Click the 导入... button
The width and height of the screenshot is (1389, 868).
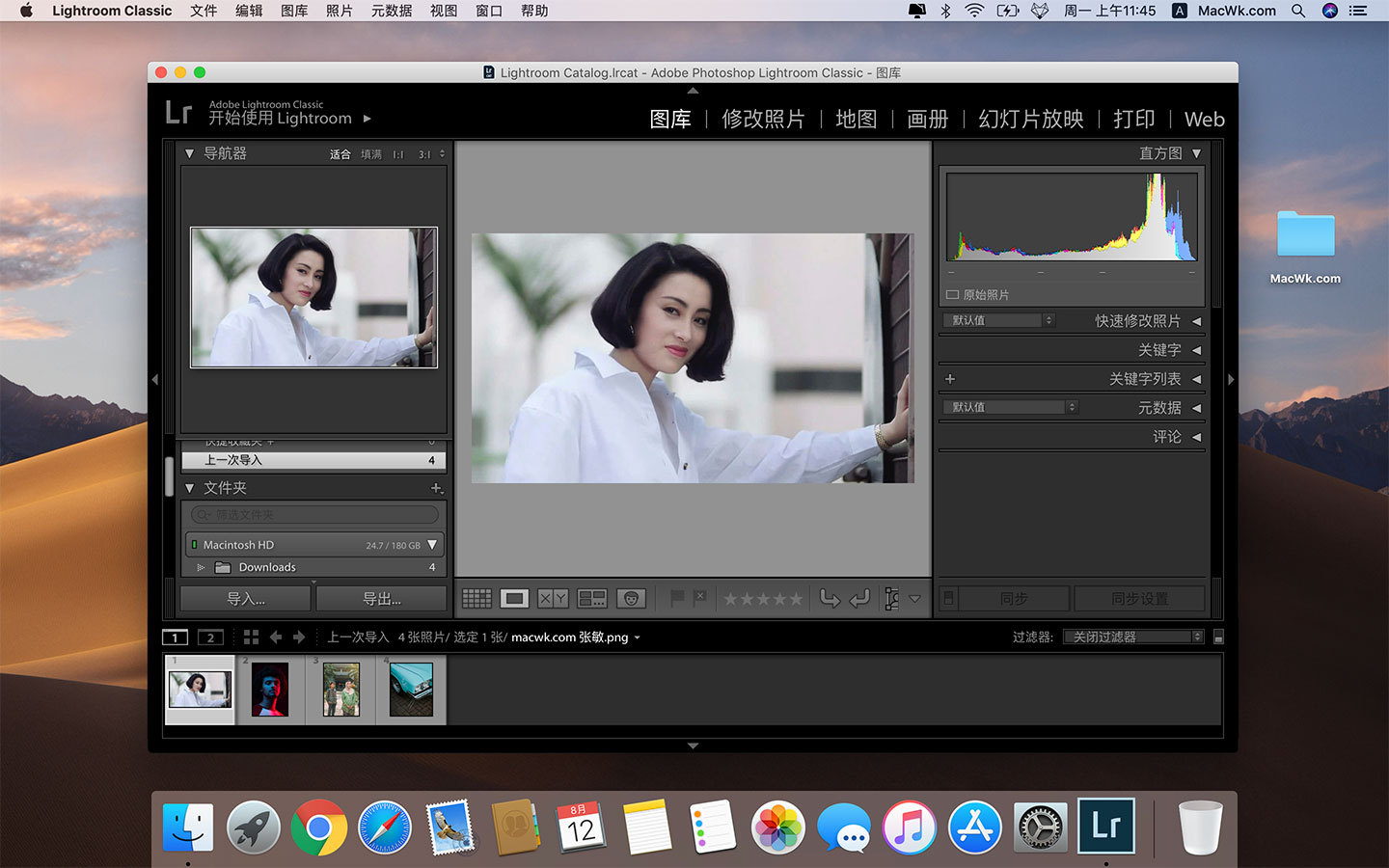click(246, 599)
